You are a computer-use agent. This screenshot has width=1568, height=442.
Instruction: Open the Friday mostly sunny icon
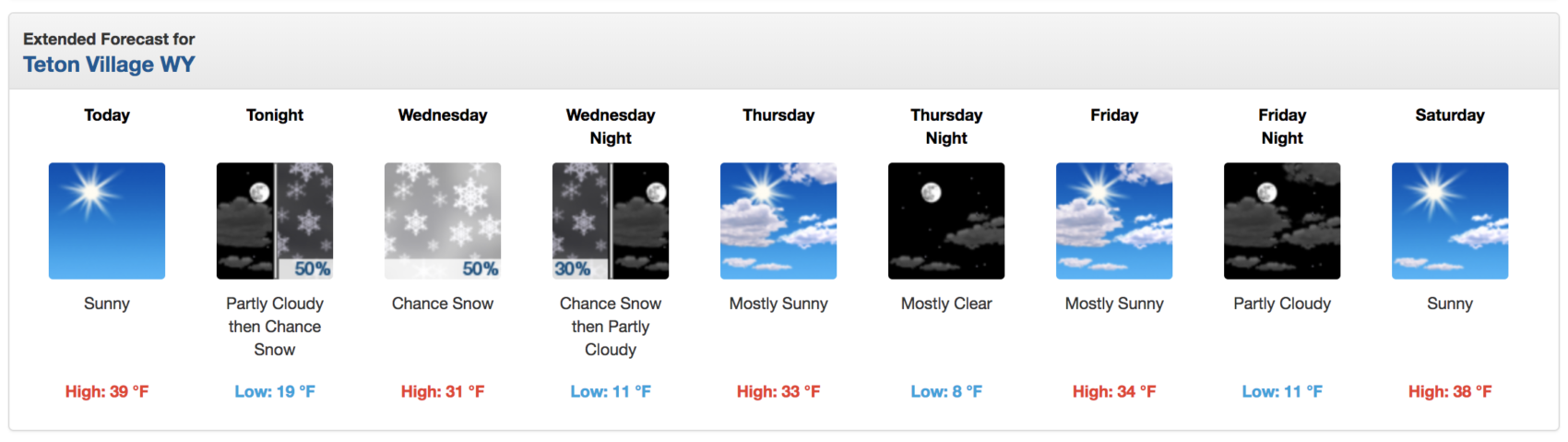click(1114, 221)
